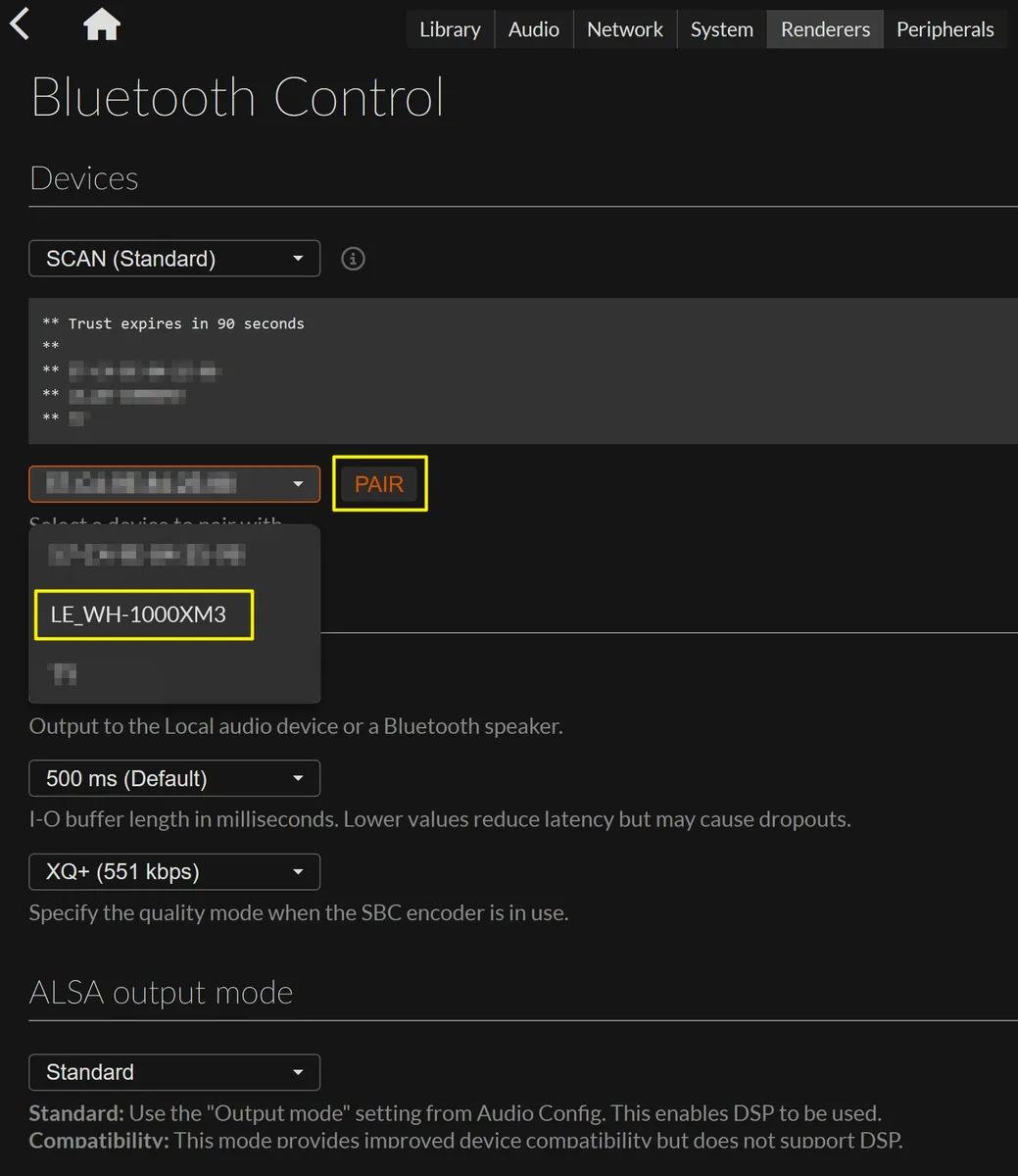Click the 'Trust expires in 90 seconds' log line
Image resolution: width=1018 pixels, height=1176 pixels.
[x=173, y=323]
